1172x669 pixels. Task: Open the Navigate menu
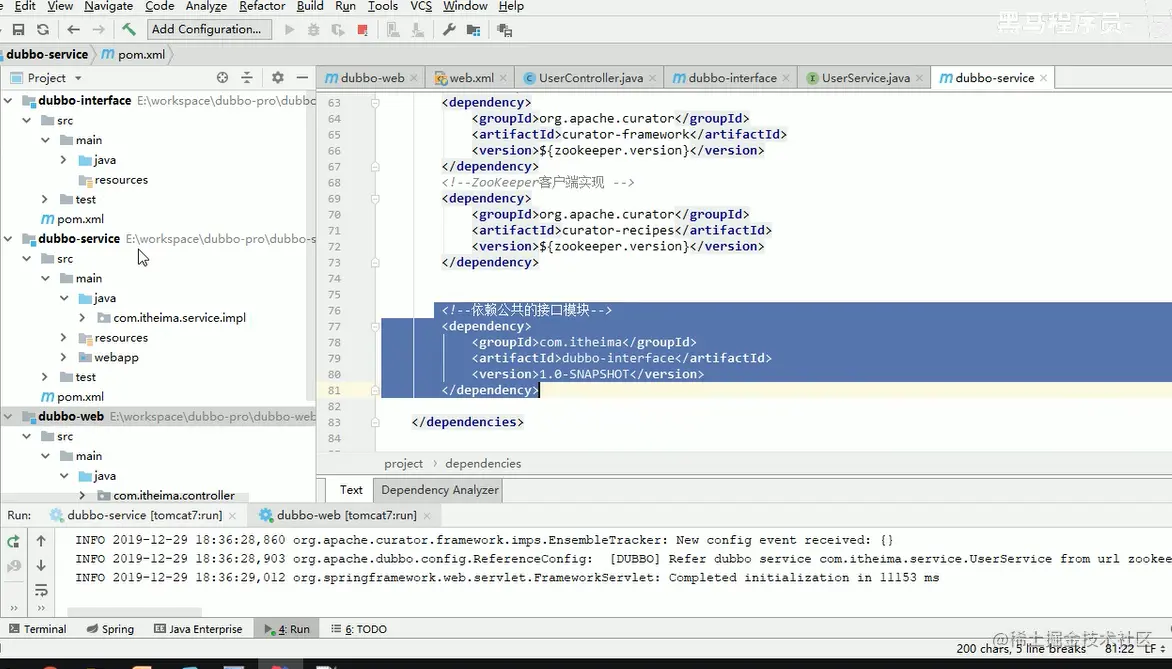(108, 6)
